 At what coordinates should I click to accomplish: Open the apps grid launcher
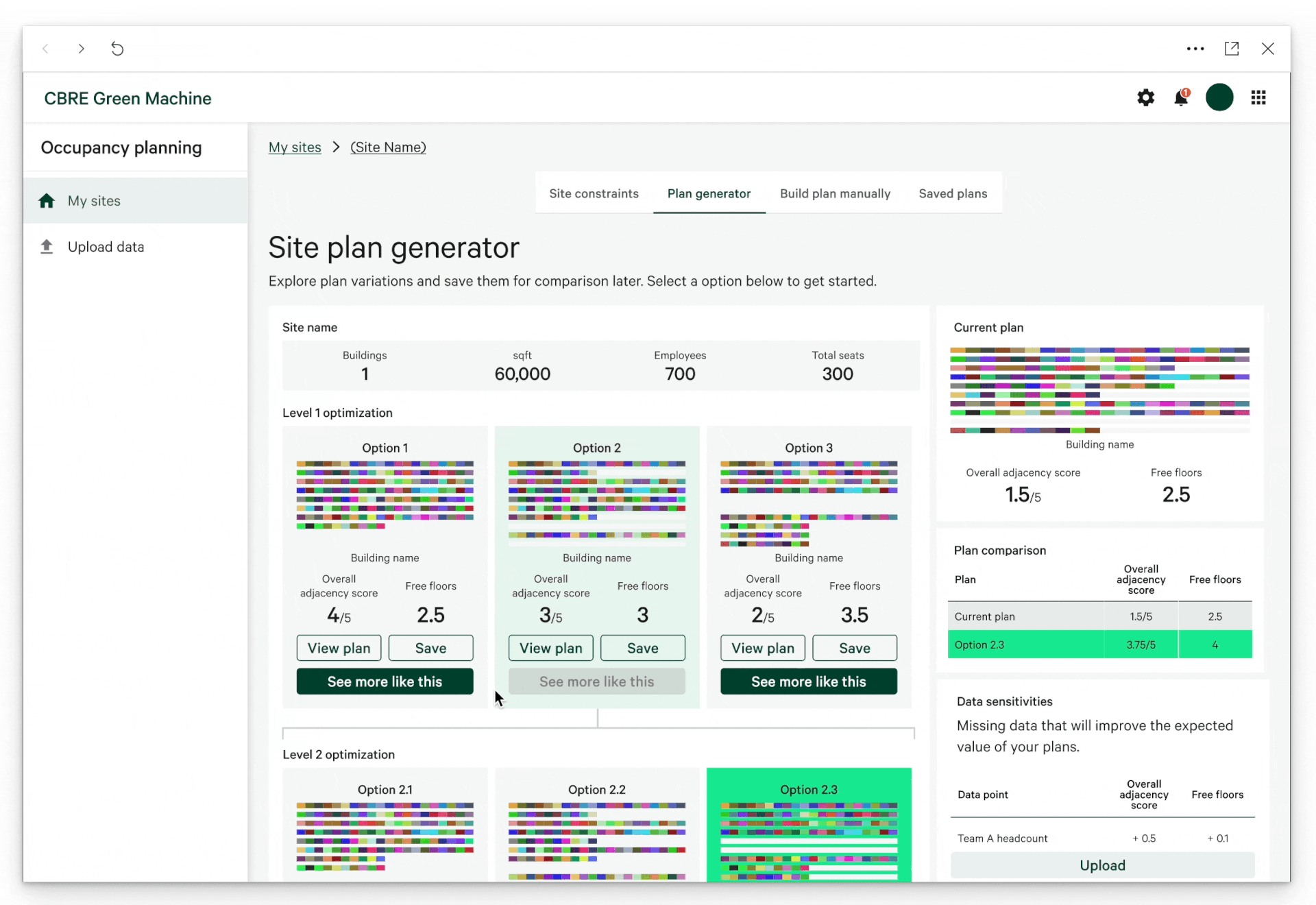pyautogui.click(x=1258, y=98)
